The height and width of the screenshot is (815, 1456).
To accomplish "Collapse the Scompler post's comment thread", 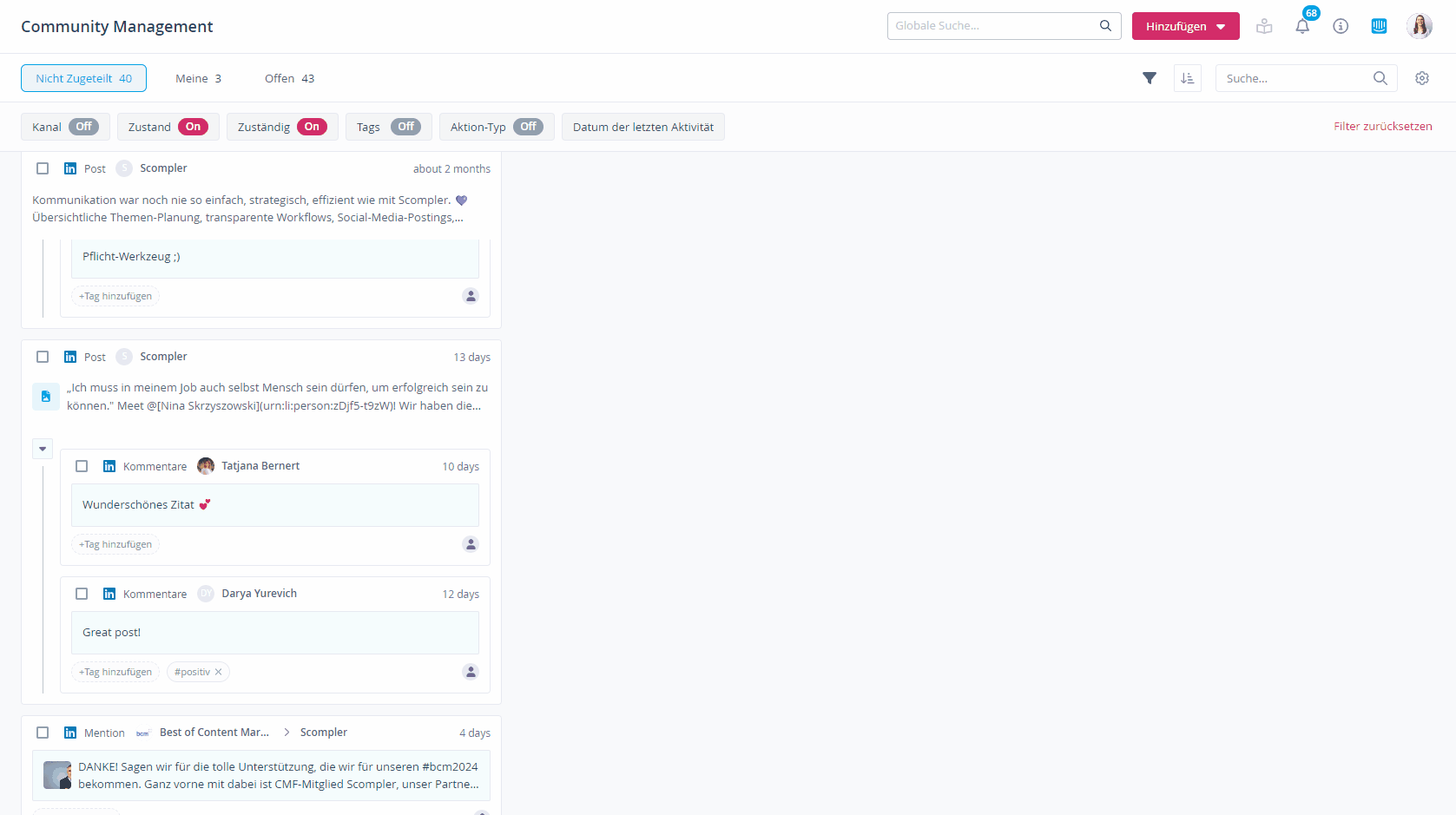I will [x=43, y=449].
